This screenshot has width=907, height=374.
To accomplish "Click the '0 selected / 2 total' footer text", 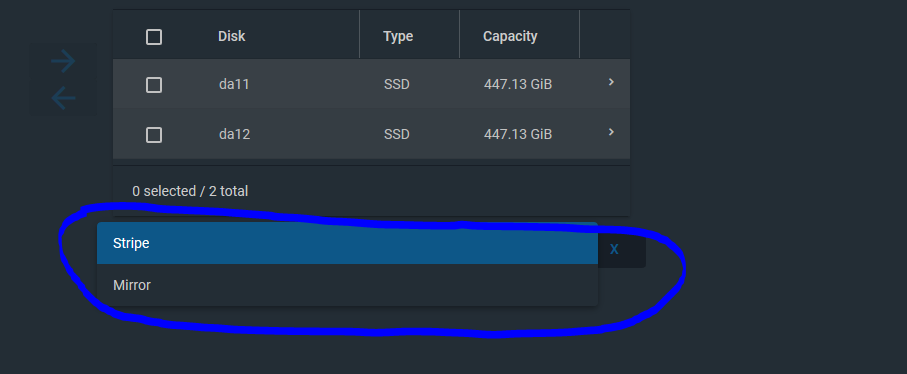I will pyautogui.click(x=190, y=191).
